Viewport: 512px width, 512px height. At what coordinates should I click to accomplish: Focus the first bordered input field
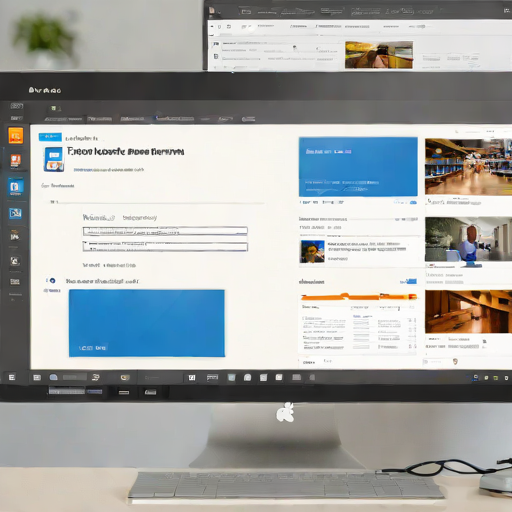pos(165,231)
